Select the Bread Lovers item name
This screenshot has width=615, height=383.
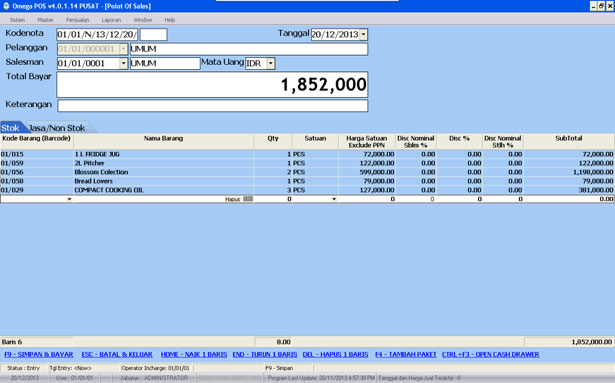click(x=93, y=181)
